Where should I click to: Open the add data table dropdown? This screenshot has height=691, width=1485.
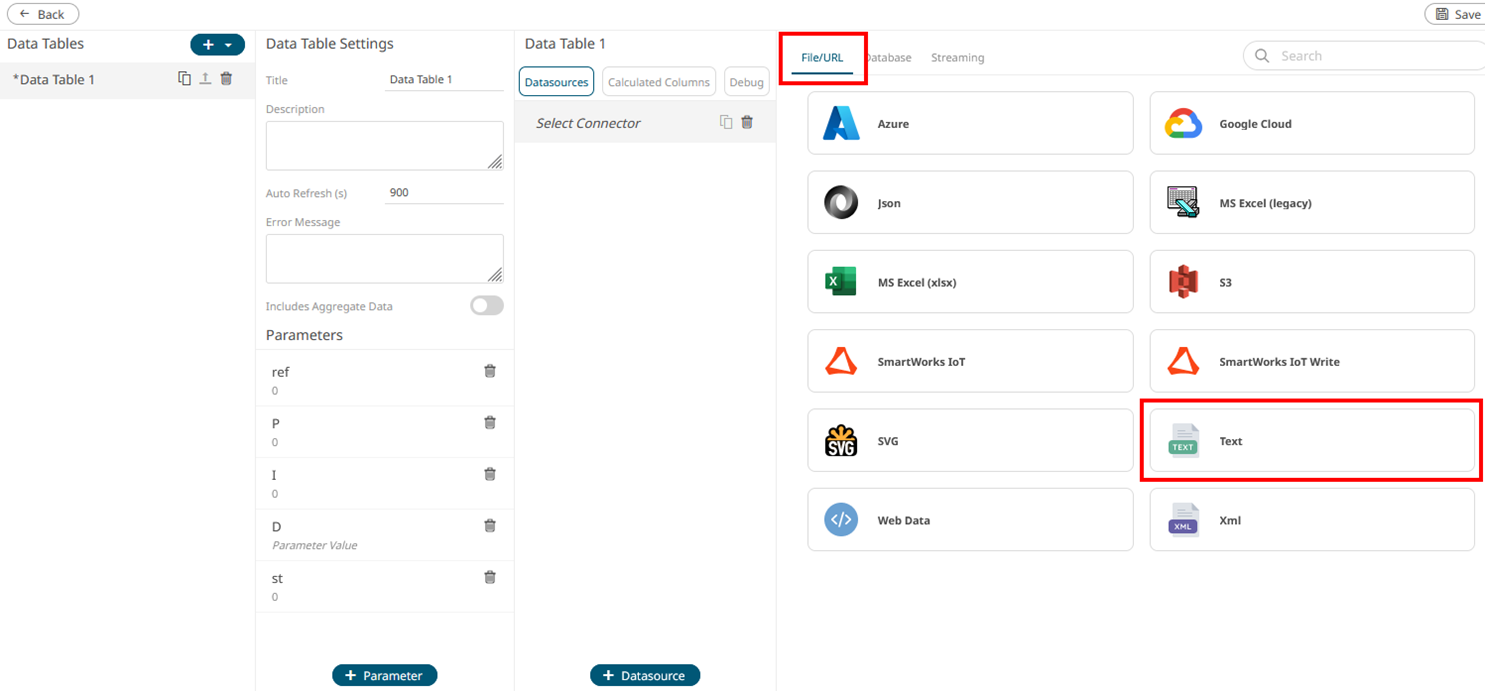(229, 45)
